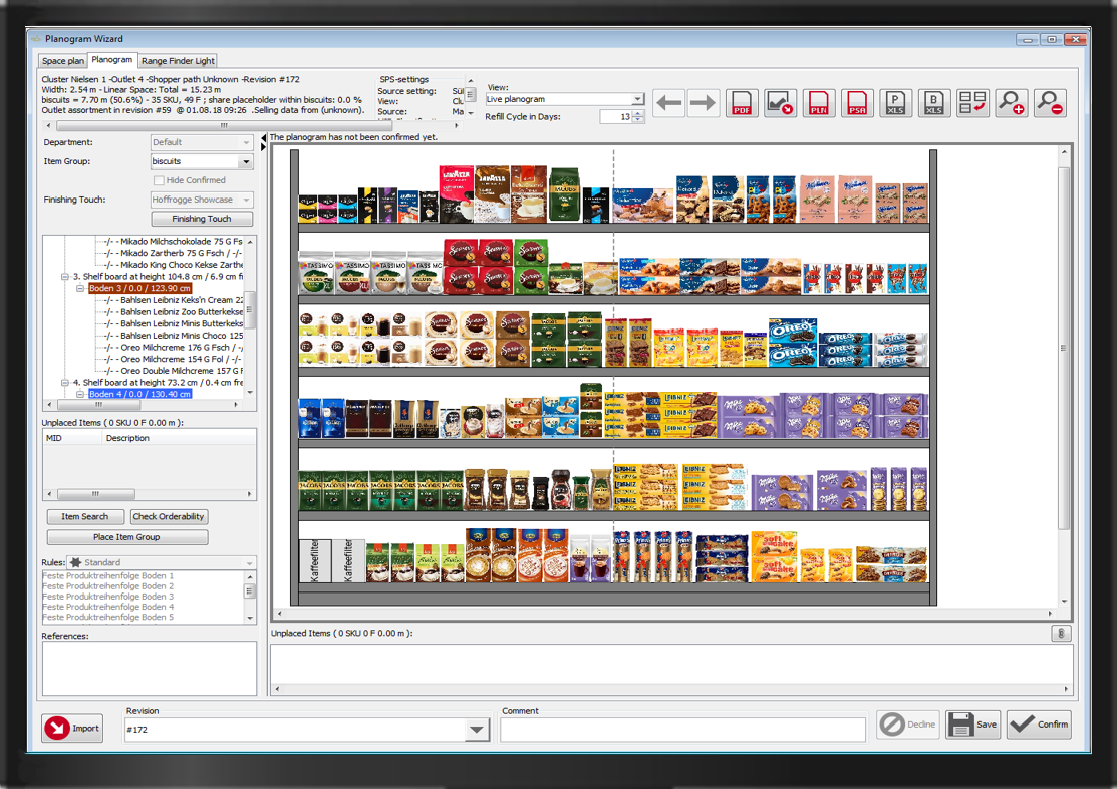Viewport: 1117px width, 789px height.
Task: Switch to the Space plan tab
Action: pos(63,61)
